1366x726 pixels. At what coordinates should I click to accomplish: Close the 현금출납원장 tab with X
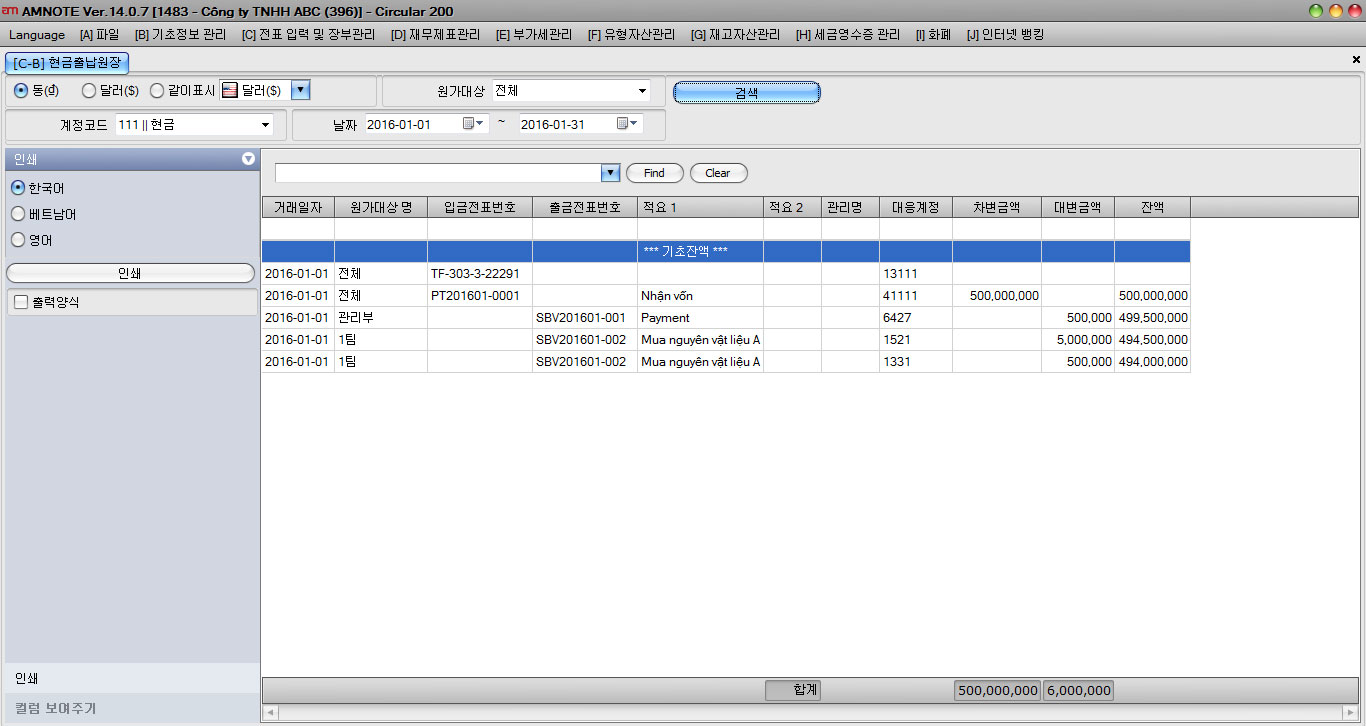coord(1356,60)
